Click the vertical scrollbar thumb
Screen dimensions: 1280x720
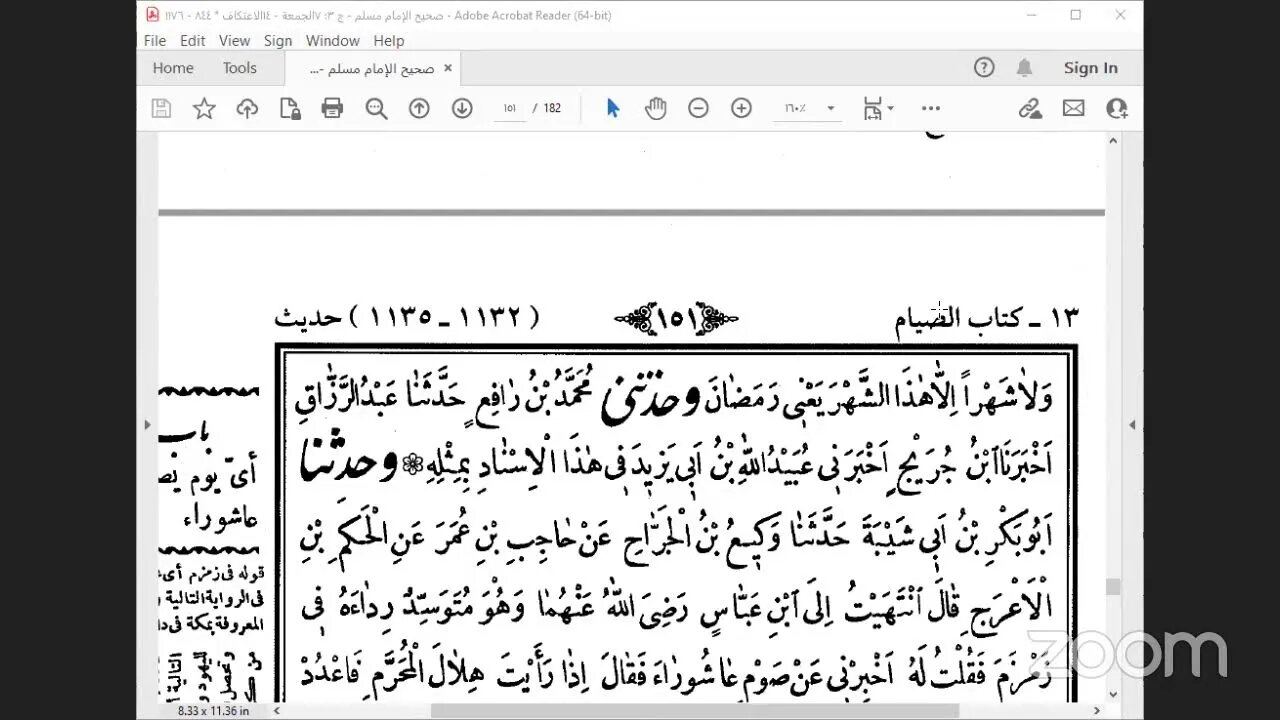pos(1113,587)
